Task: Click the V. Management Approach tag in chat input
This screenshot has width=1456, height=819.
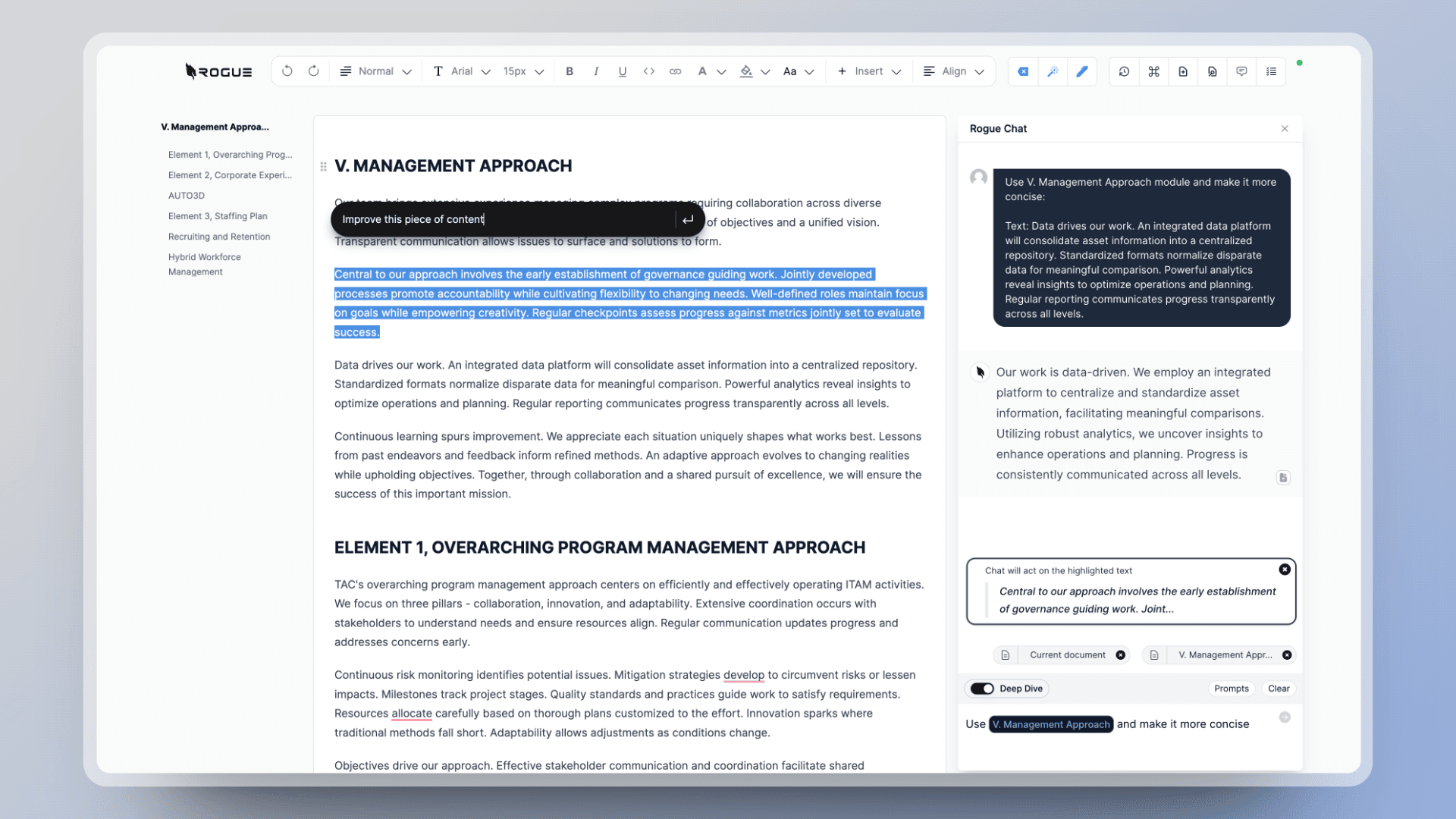Action: [x=1051, y=724]
